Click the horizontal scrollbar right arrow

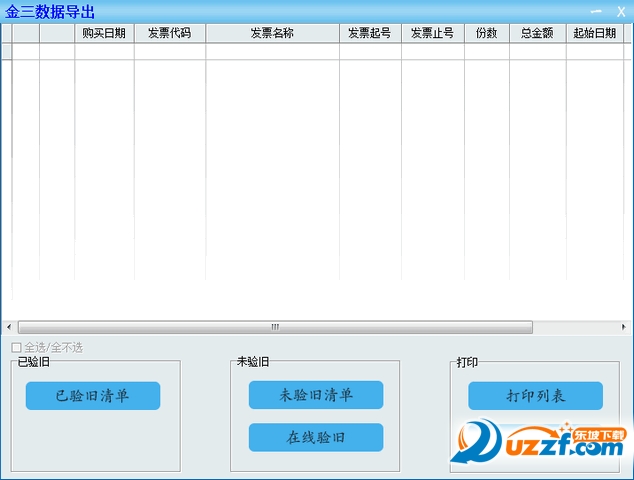point(624,327)
